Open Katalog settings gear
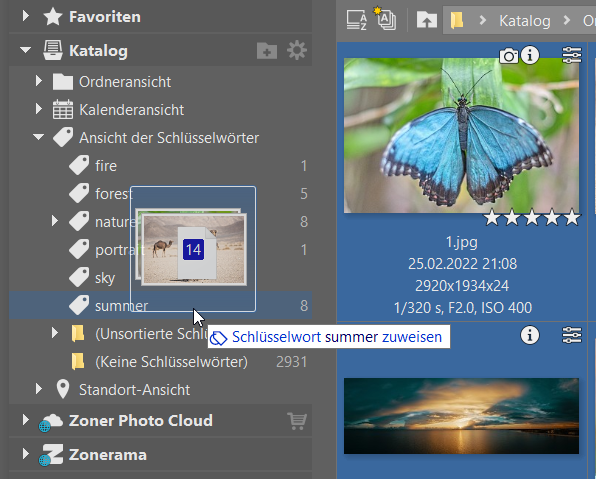596x479 pixels. tap(297, 51)
